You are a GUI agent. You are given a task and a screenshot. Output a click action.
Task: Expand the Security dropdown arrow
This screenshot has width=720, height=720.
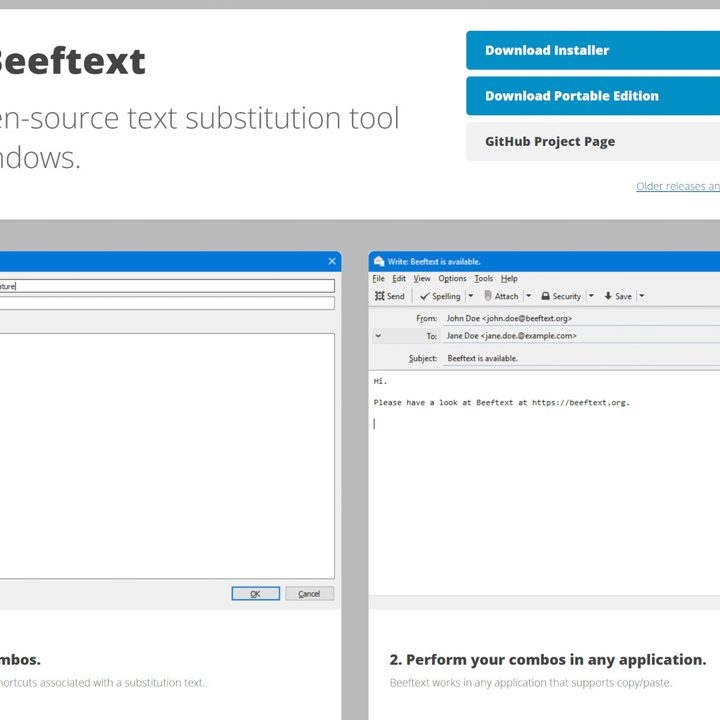coord(591,296)
